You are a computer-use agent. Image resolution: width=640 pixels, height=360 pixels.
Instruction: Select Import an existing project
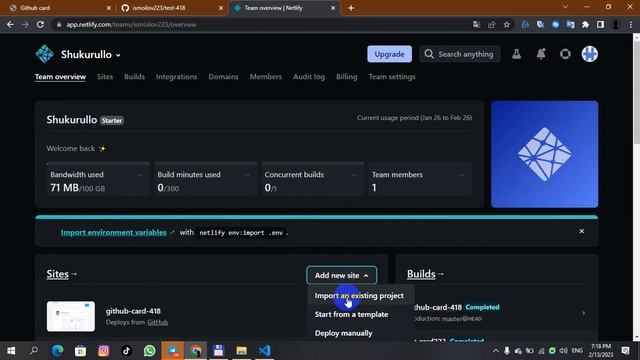(359, 296)
